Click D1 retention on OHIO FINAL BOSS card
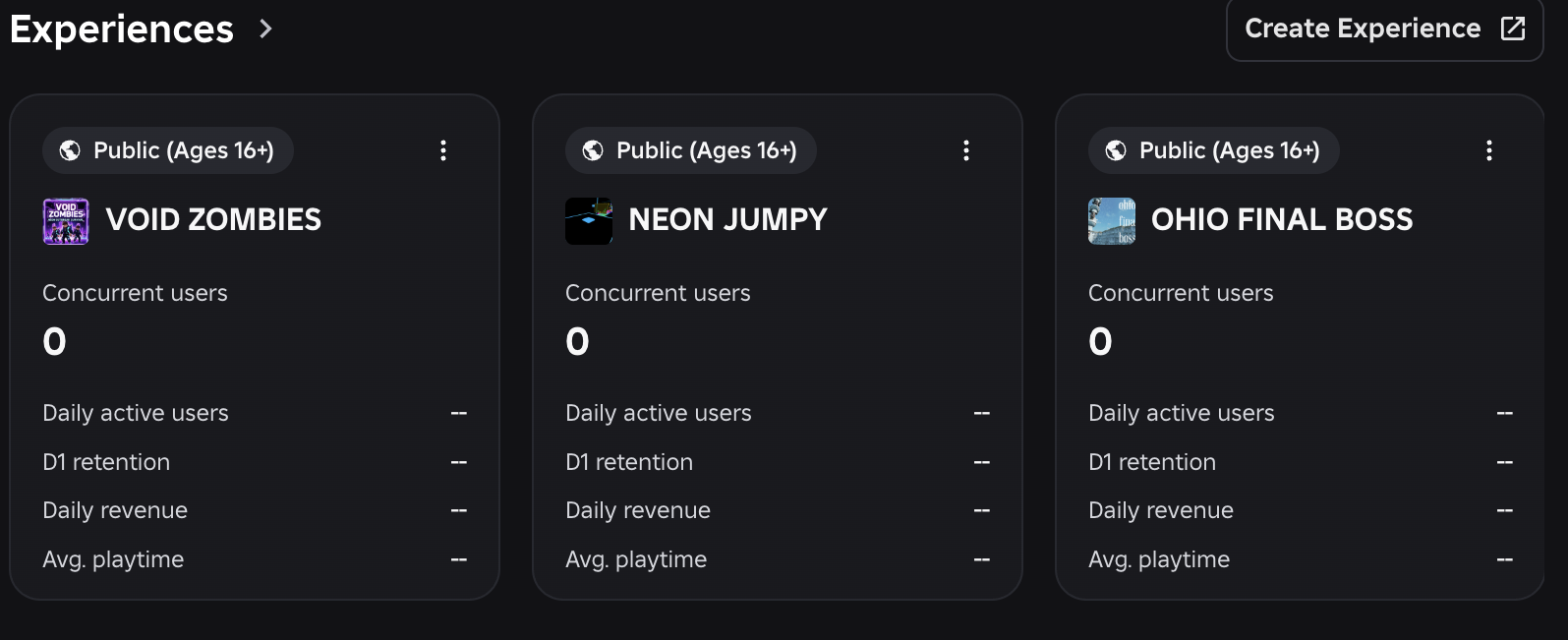Image resolution: width=1568 pixels, height=640 pixels. click(x=1152, y=462)
